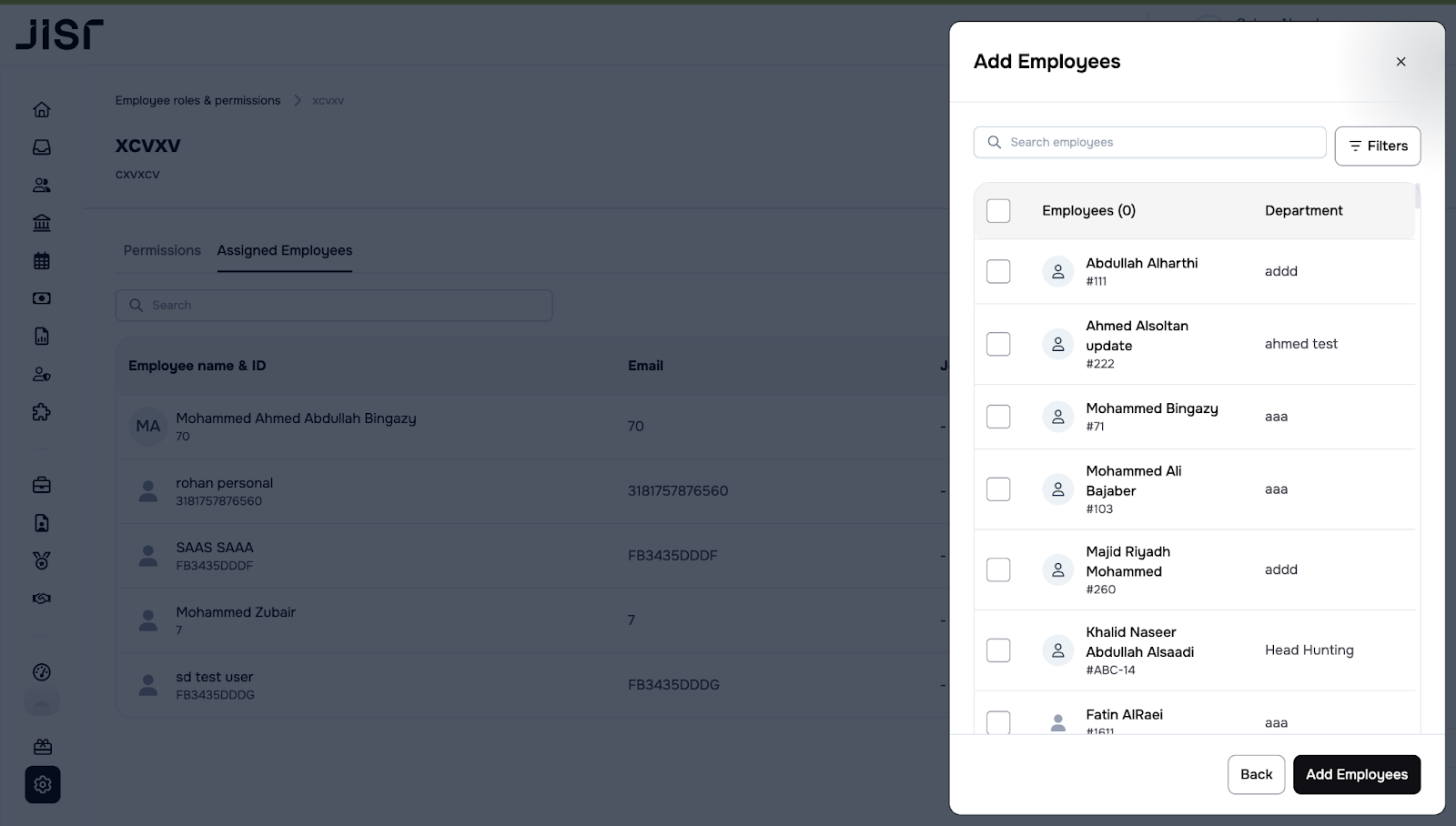Click the Search employees field
1456x826 pixels.
tap(1156, 143)
